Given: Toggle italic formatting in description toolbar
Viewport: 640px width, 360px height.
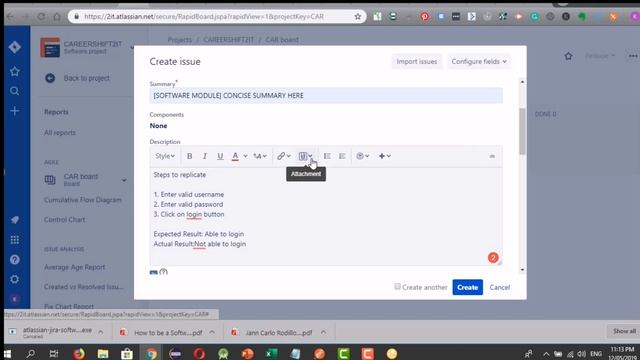Looking at the screenshot, I should [205, 156].
